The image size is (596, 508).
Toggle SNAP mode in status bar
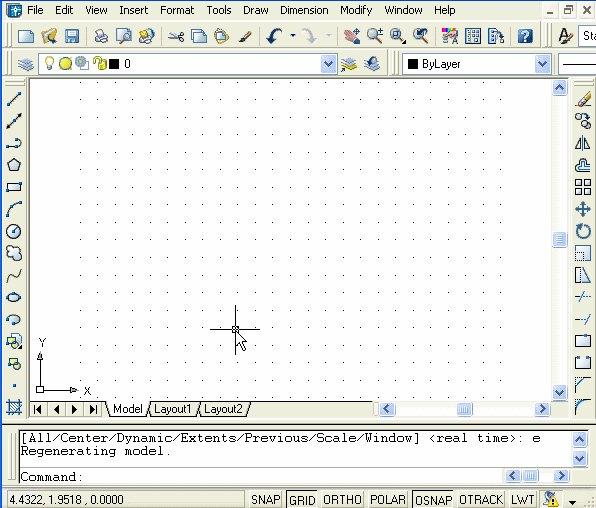265,499
